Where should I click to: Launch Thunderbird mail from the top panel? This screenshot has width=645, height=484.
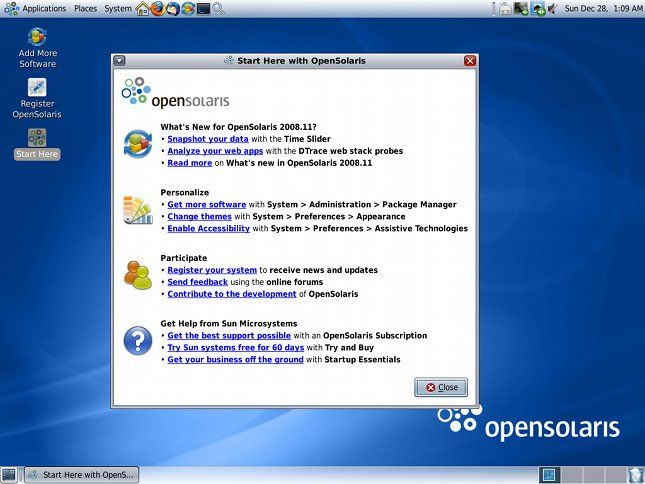tap(173, 8)
